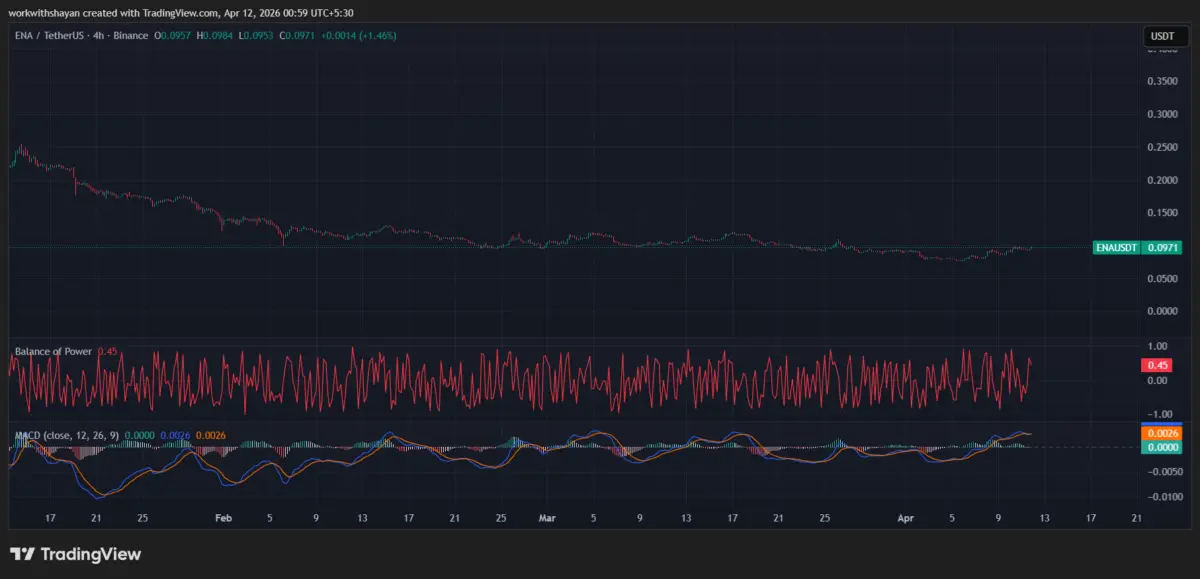
Task: Click the red Balance of Power value badge
Action: coord(1155,365)
